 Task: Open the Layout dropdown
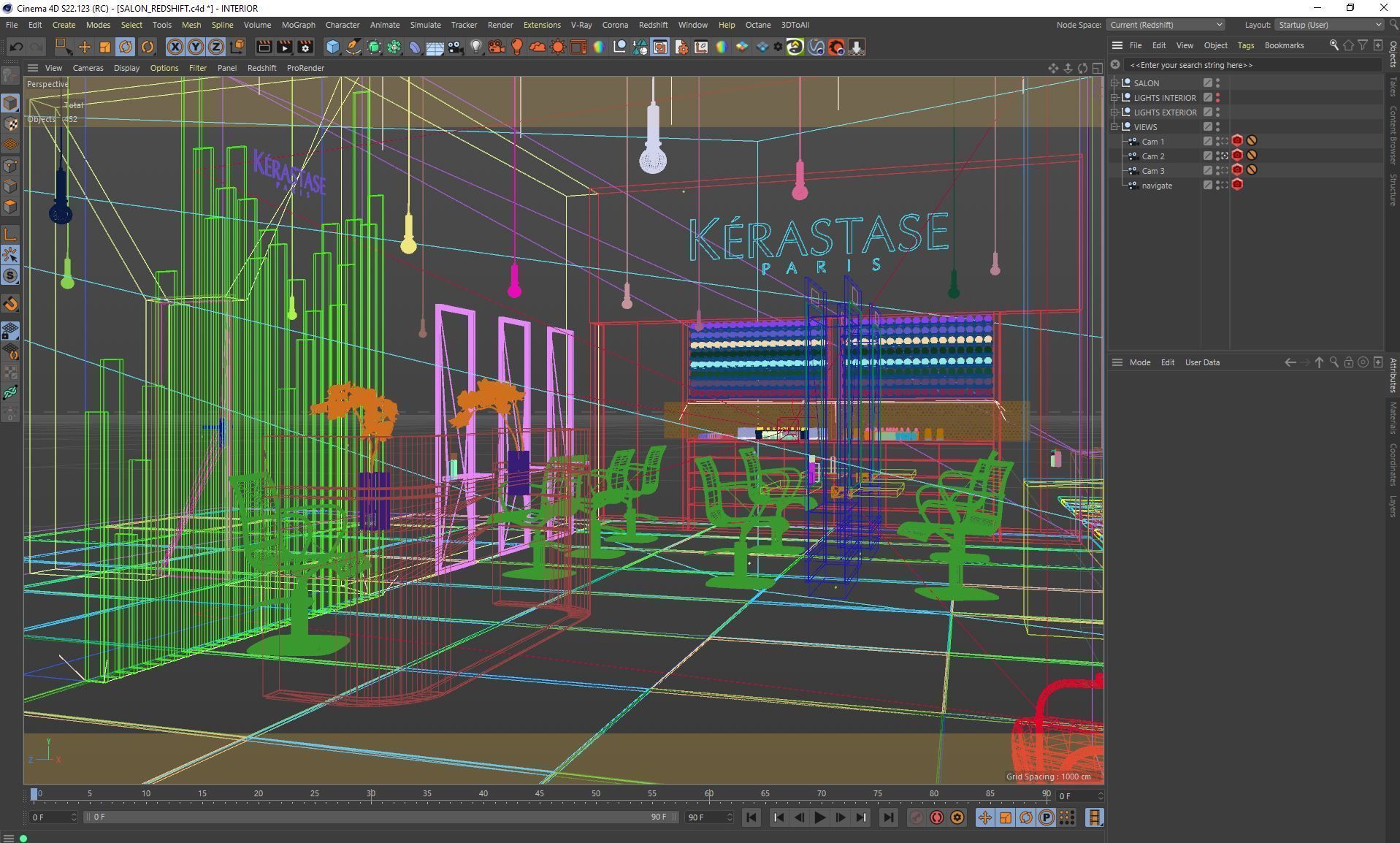pyautogui.click(x=1329, y=25)
